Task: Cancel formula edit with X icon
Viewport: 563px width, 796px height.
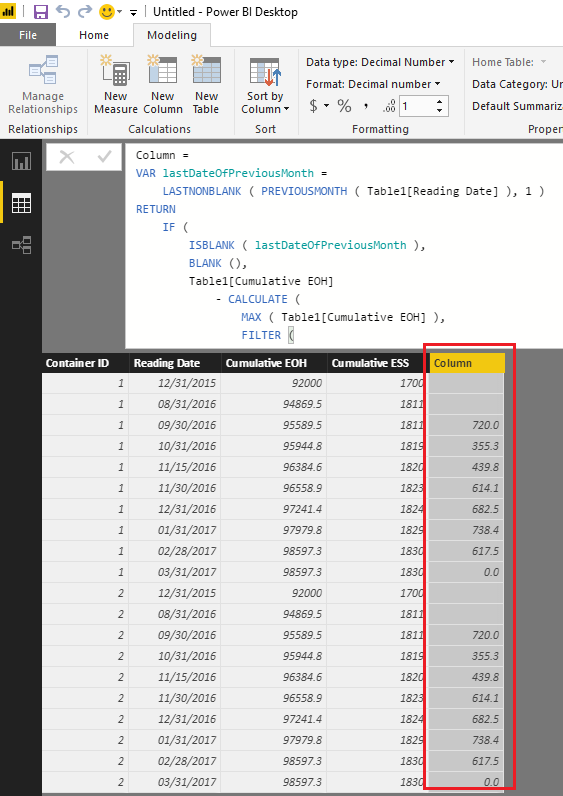Action: click(67, 157)
